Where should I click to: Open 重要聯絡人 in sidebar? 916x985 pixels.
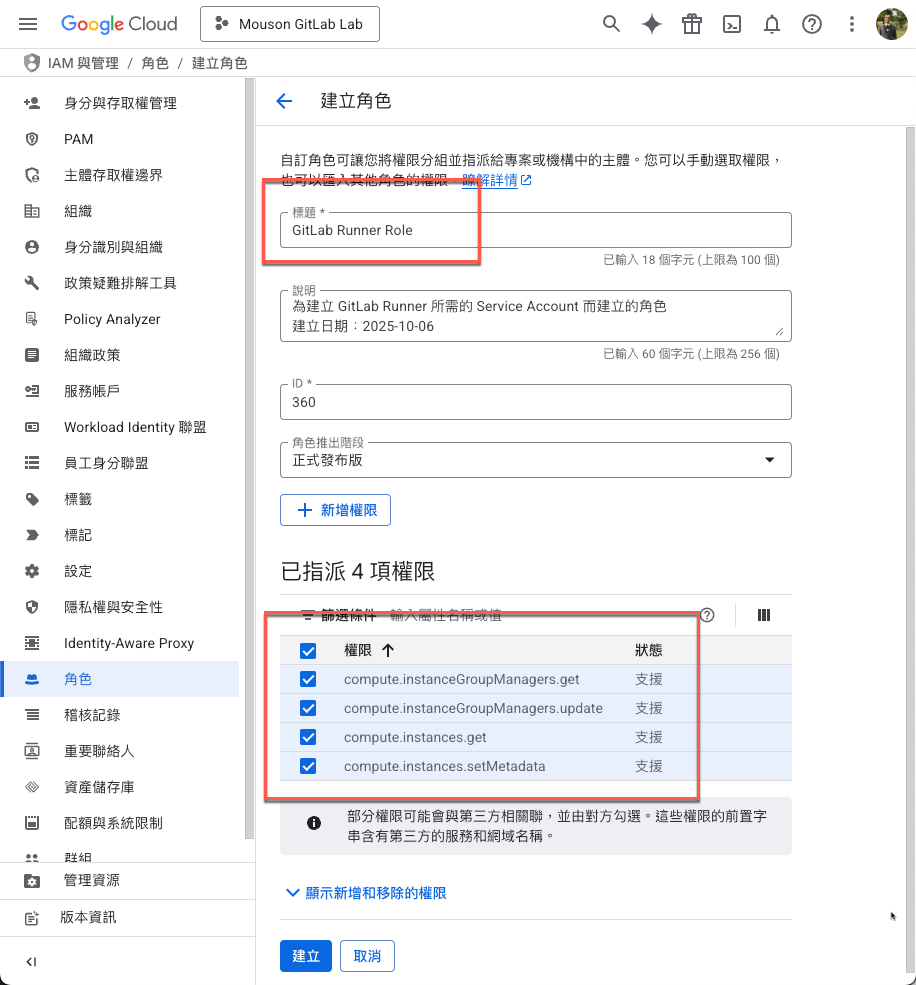pyautogui.click(x=120, y=751)
